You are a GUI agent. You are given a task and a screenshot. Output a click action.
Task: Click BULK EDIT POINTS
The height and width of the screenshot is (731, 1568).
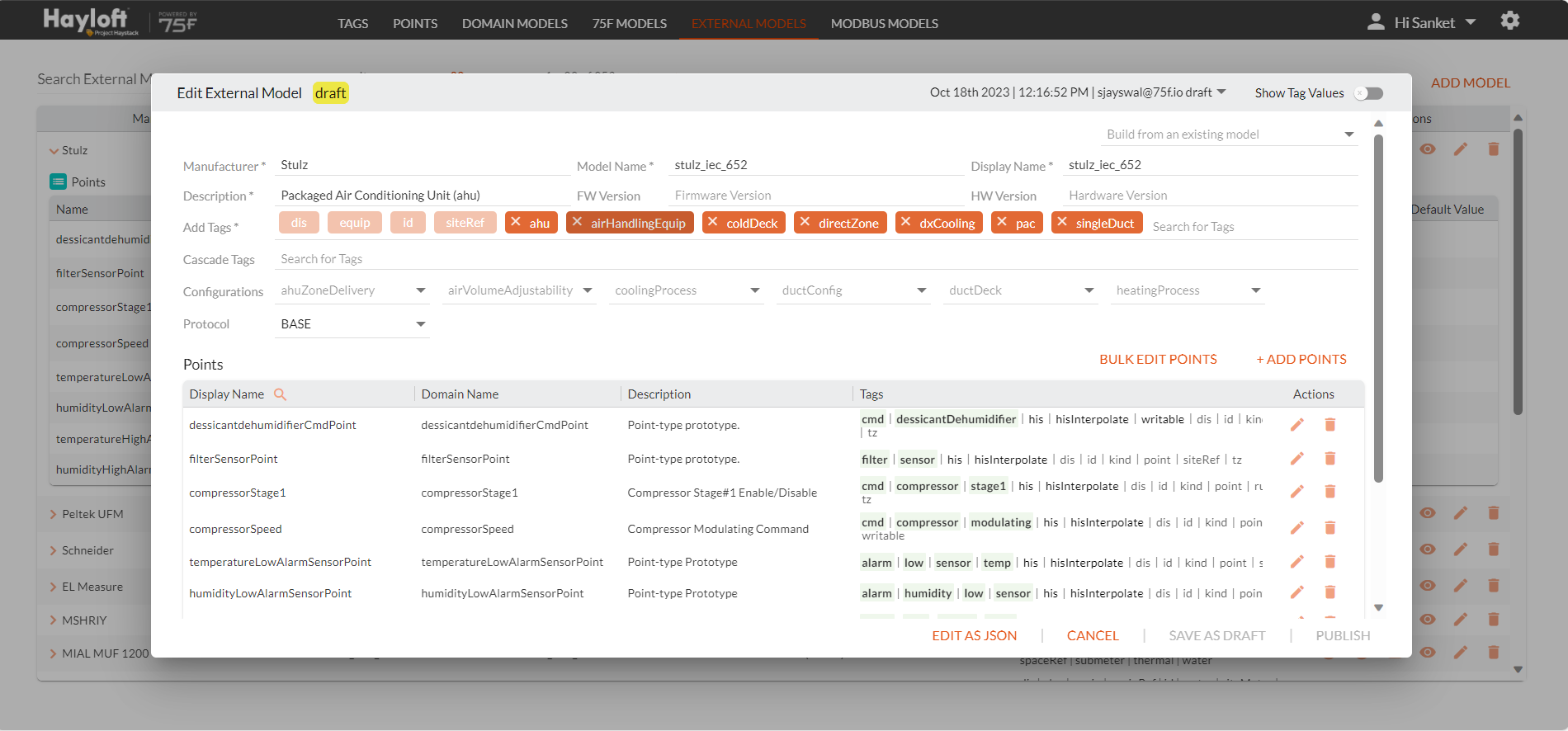[1158, 360]
